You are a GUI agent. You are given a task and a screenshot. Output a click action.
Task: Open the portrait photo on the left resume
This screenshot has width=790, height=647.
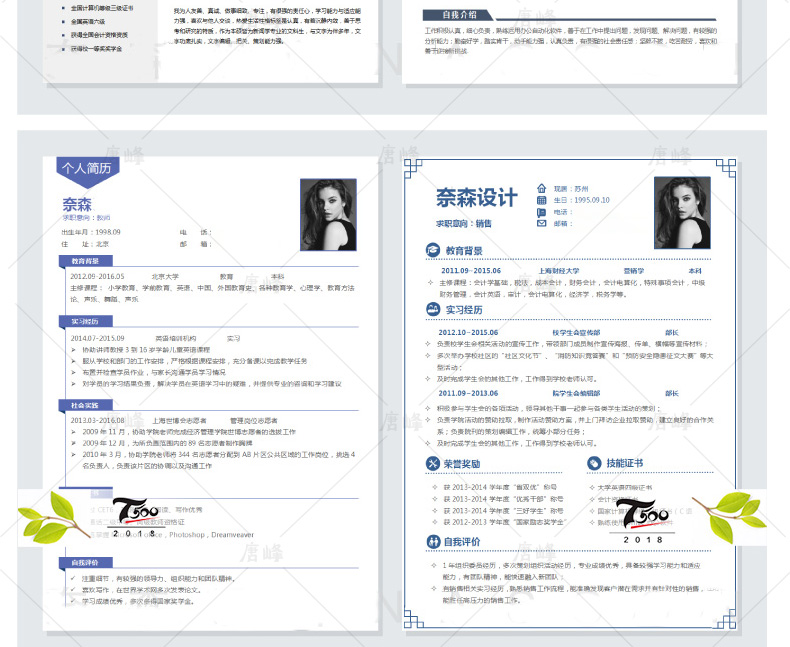pos(328,215)
